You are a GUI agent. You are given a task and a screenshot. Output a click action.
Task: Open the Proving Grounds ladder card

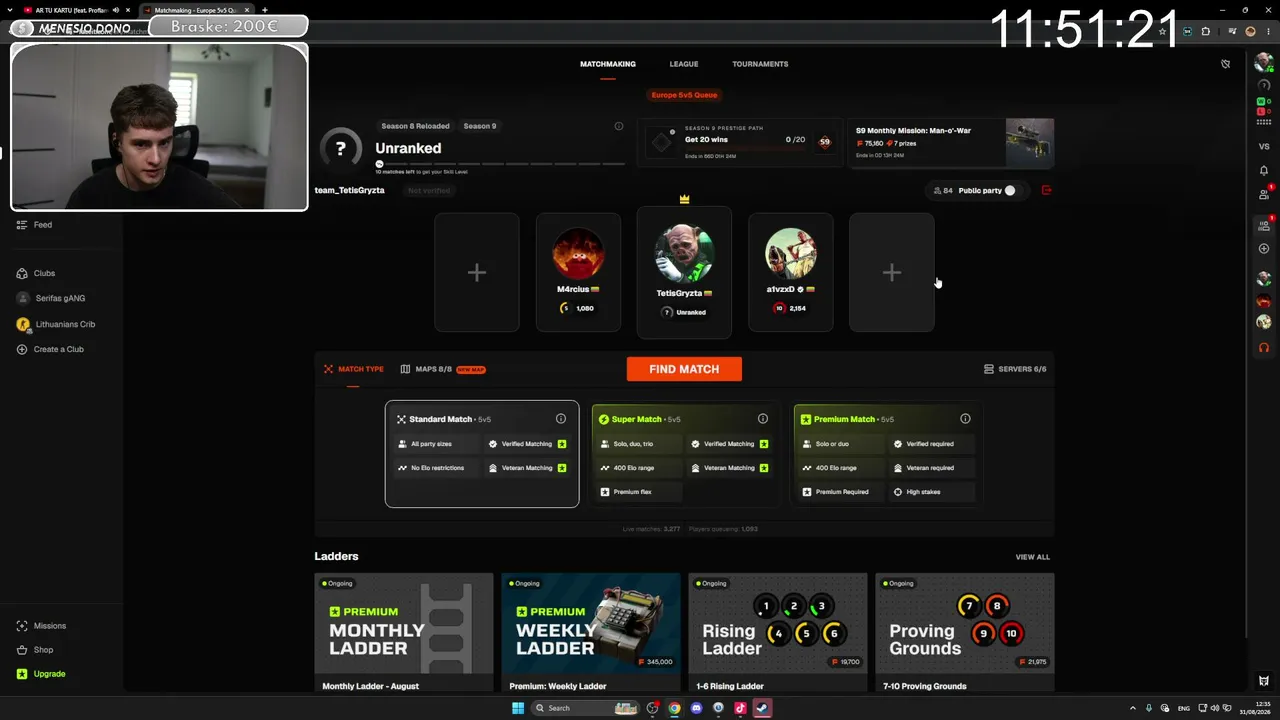tap(965, 632)
